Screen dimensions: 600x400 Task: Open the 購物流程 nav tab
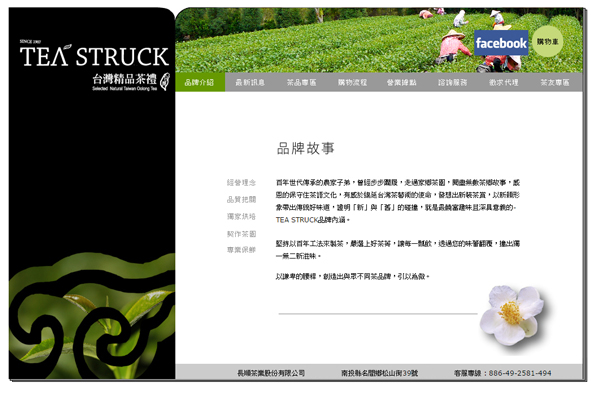[x=352, y=82]
